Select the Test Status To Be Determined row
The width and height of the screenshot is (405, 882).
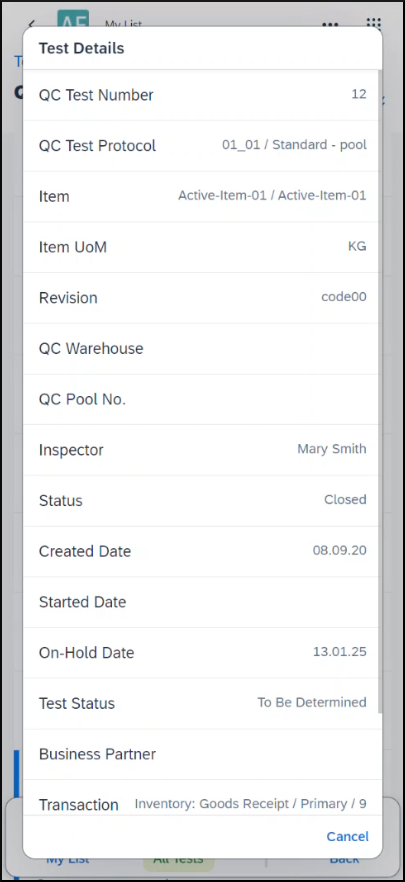click(x=201, y=704)
